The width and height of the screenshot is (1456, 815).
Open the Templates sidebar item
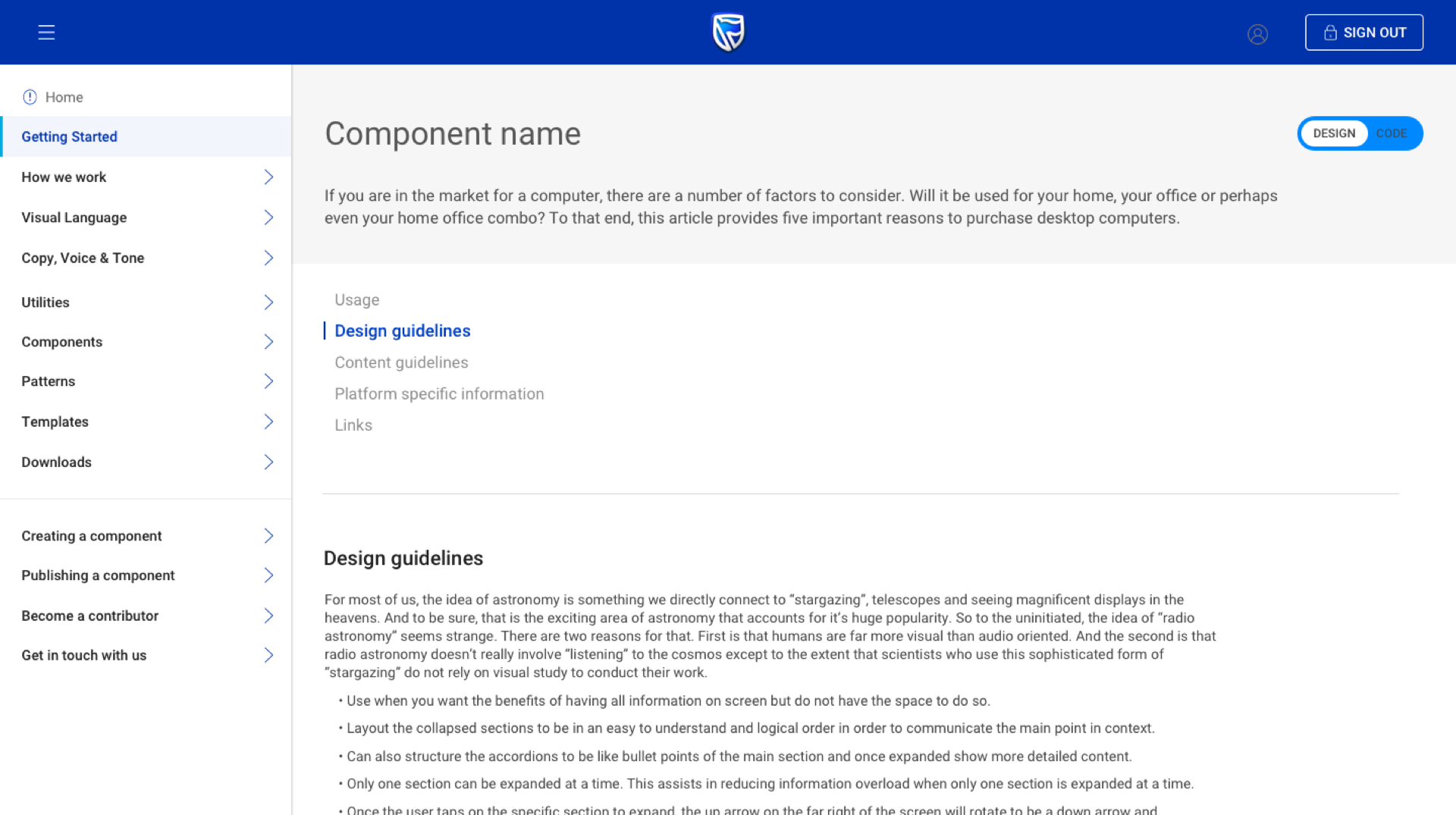(55, 422)
